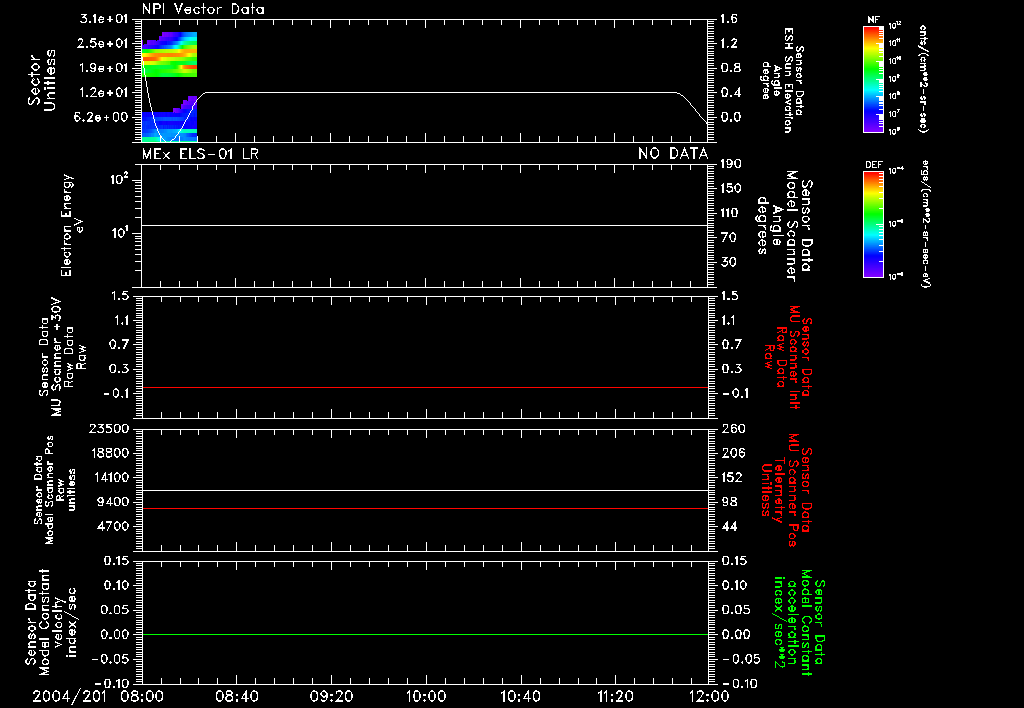1024x708 pixels.
Task: Click the 12:00 time tick label
Action: (x=709, y=697)
